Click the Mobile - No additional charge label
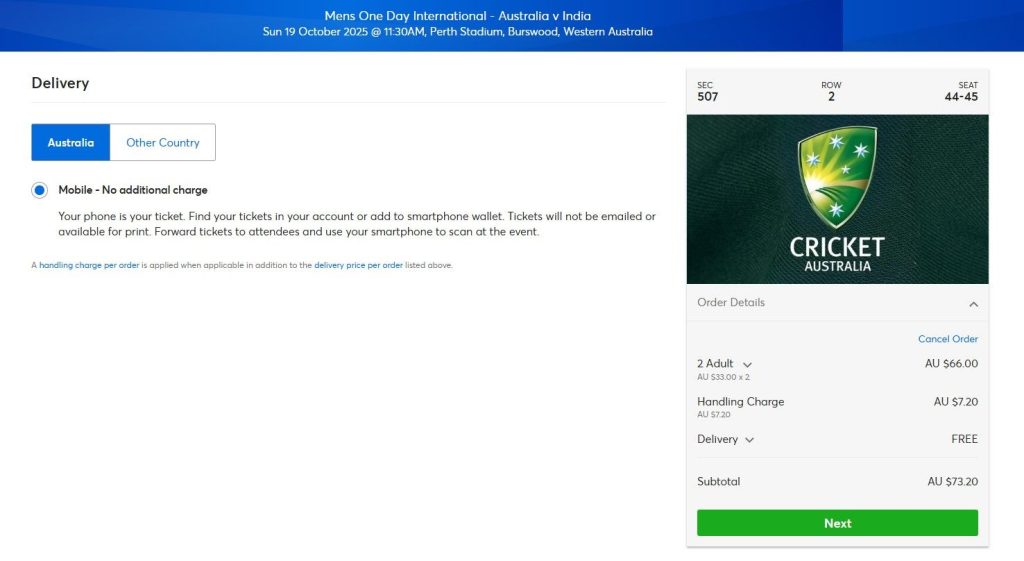This screenshot has width=1024, height=561. pos(133,190)
